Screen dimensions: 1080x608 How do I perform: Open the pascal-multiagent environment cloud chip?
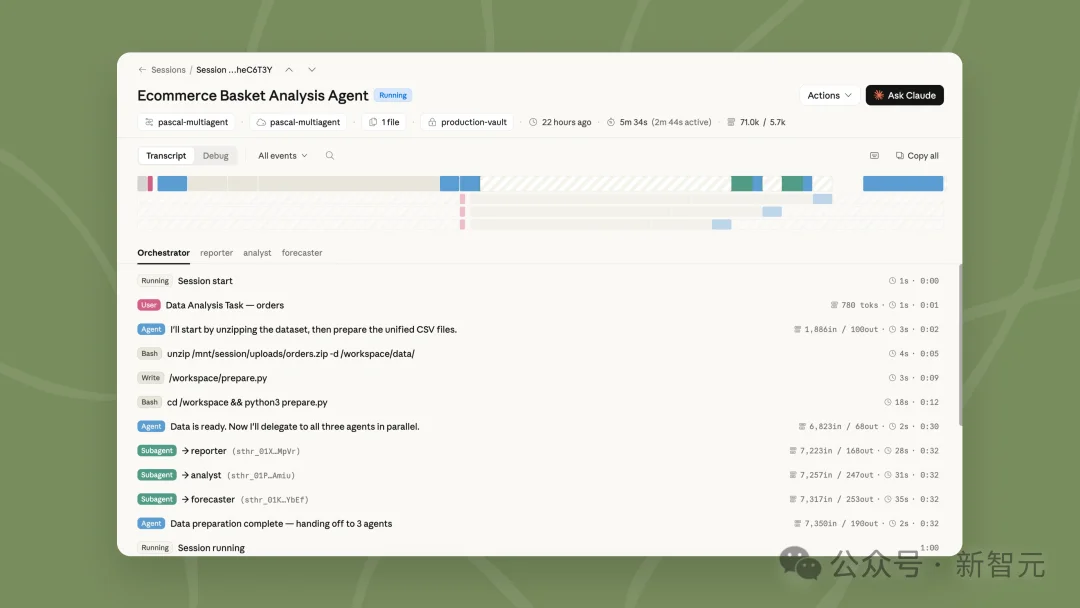coord(298,122)
